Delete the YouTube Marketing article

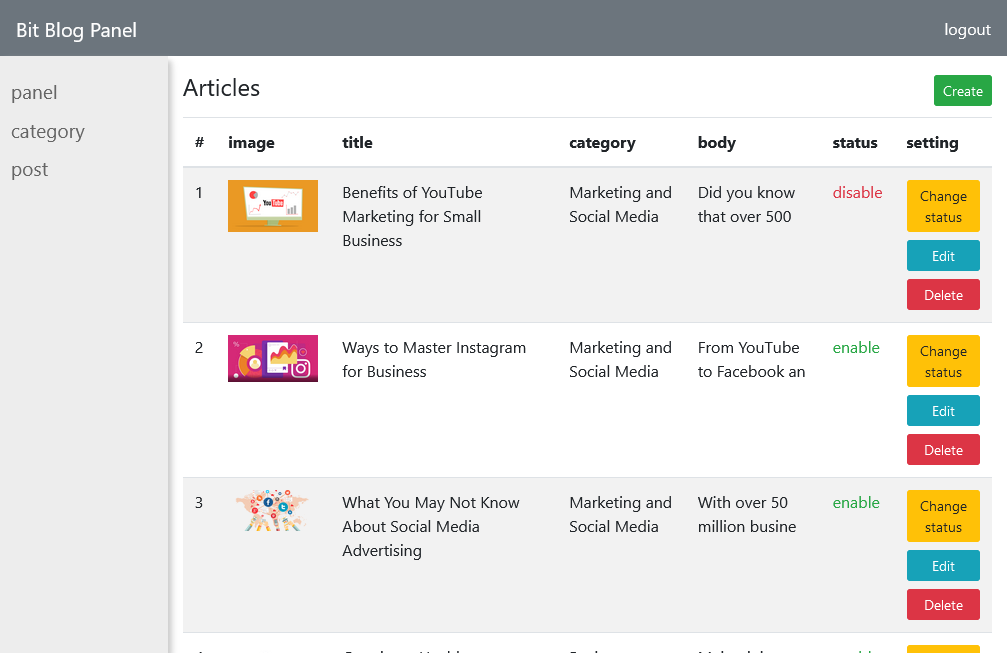[x=943, y=295]
